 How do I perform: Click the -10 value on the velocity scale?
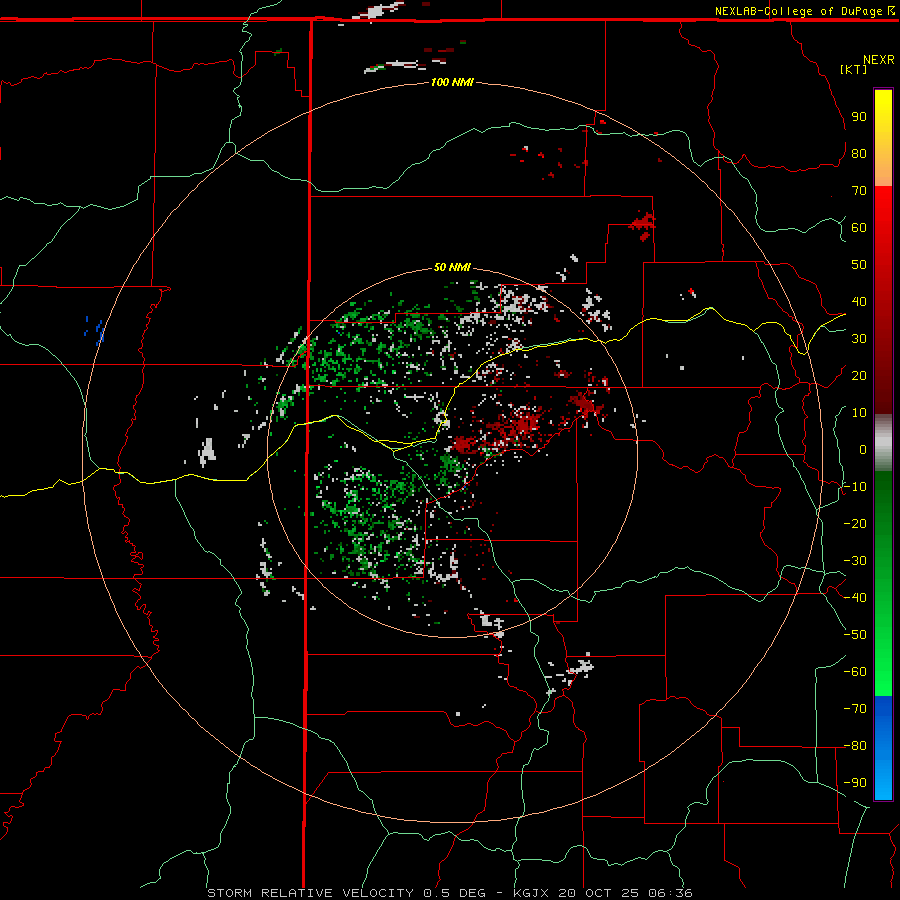855,487
